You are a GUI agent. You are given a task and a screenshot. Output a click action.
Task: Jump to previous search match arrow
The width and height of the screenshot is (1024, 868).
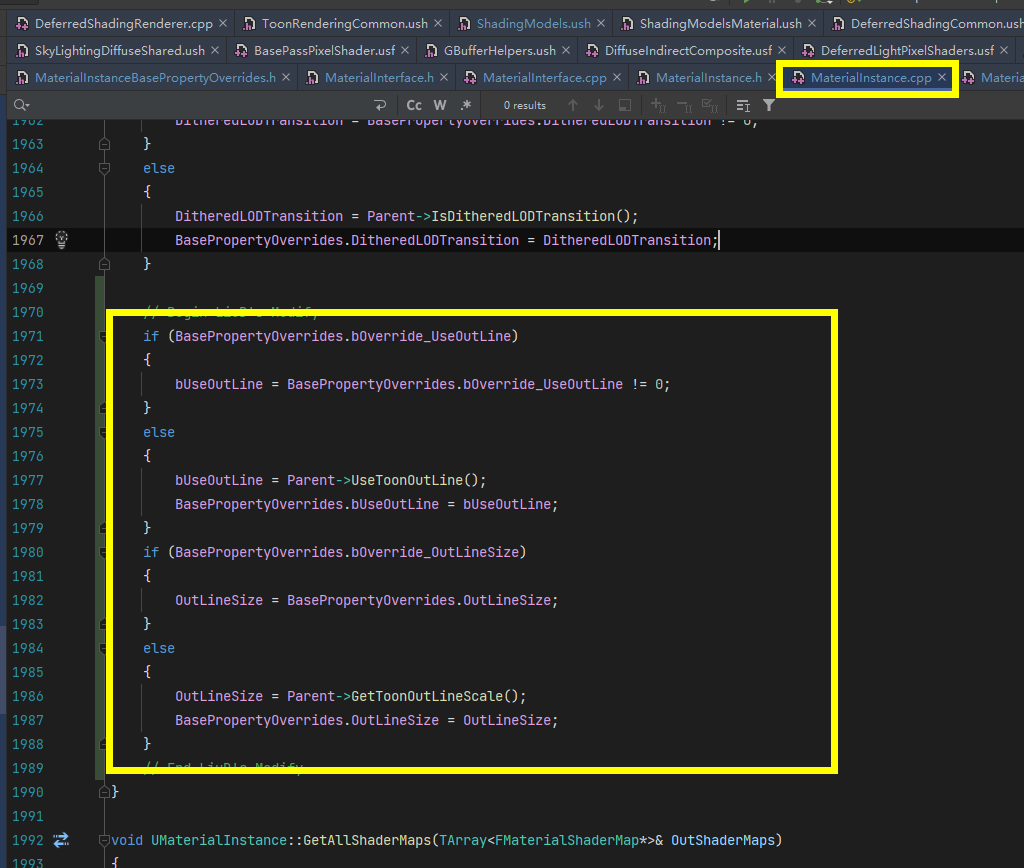[573, 105]
